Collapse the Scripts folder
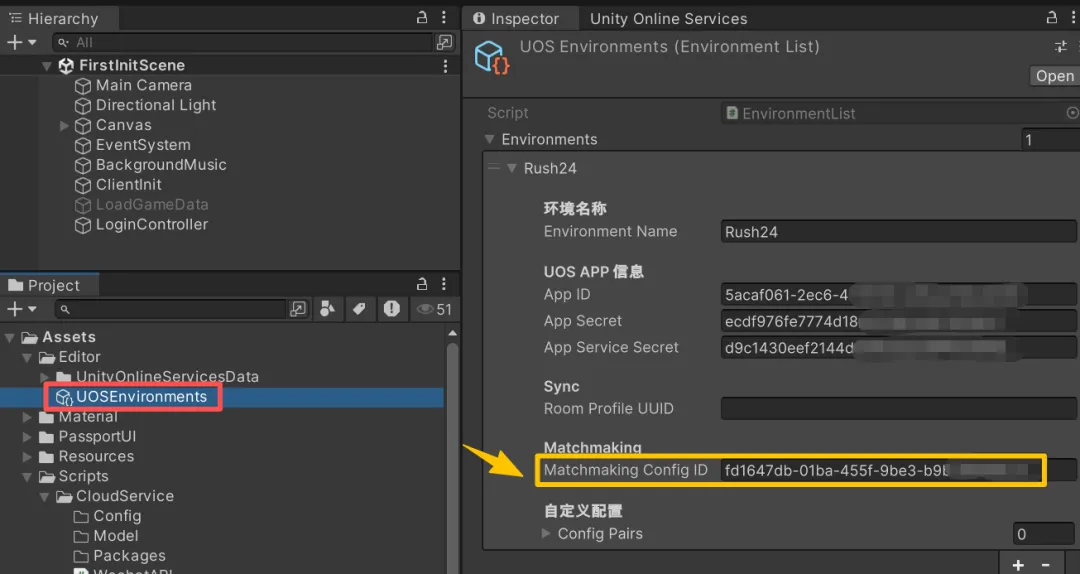 pyautogui.click(x=27, y=477)
